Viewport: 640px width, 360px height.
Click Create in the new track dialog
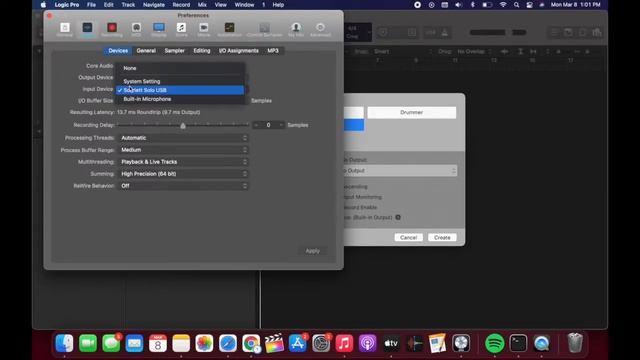[x=442, y=238]
